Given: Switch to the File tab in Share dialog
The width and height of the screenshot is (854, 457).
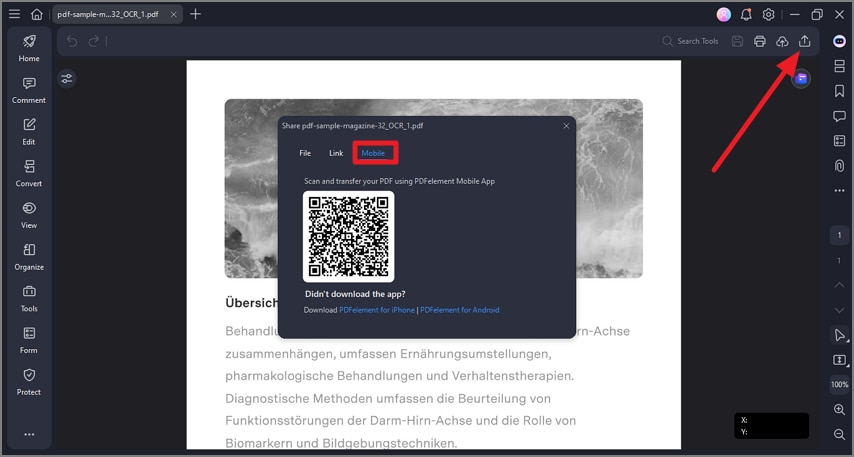Looking at the screenshot, I should (x=305, y=153).
